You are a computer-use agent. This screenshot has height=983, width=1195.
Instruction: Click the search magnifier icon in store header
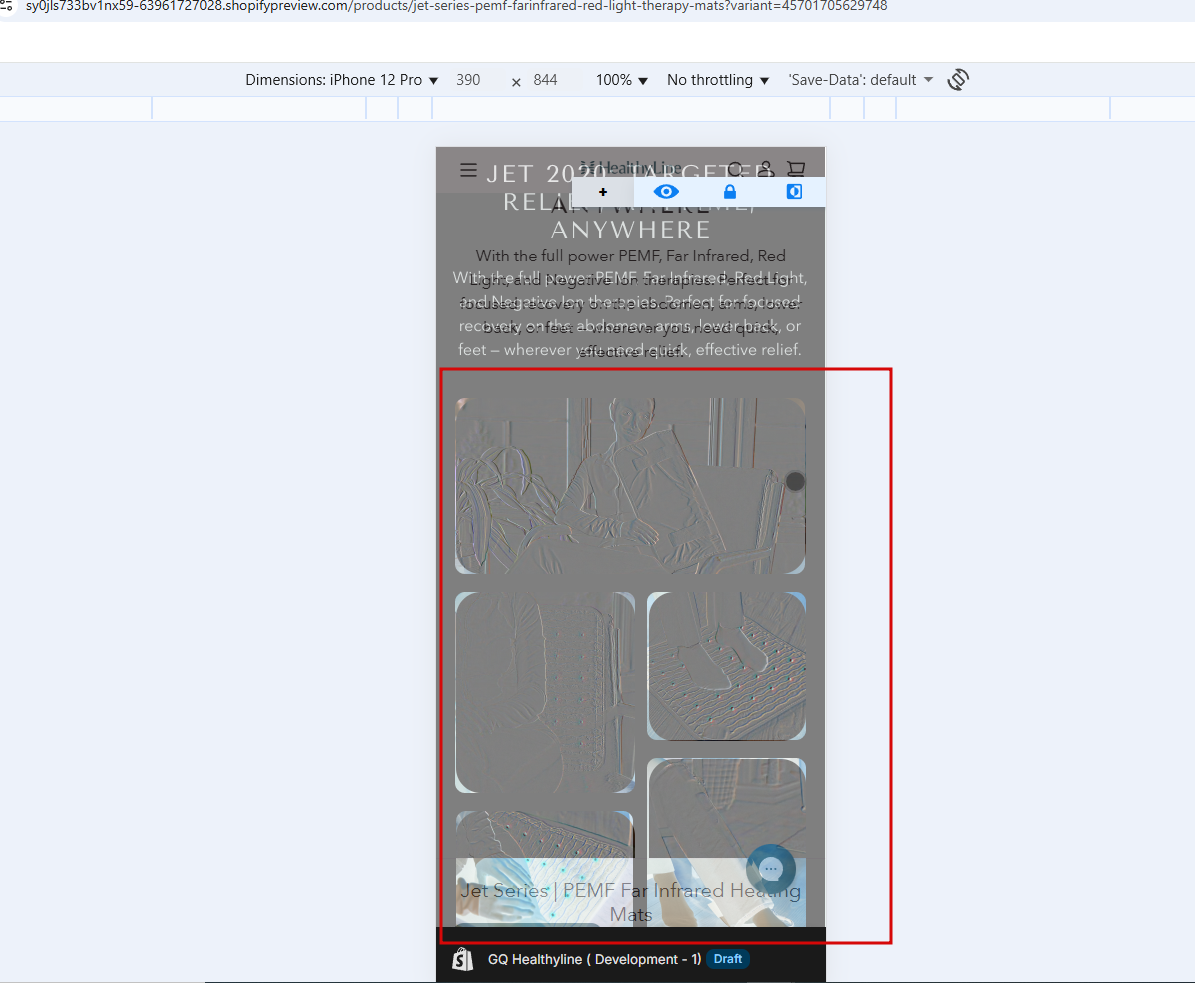735,169
